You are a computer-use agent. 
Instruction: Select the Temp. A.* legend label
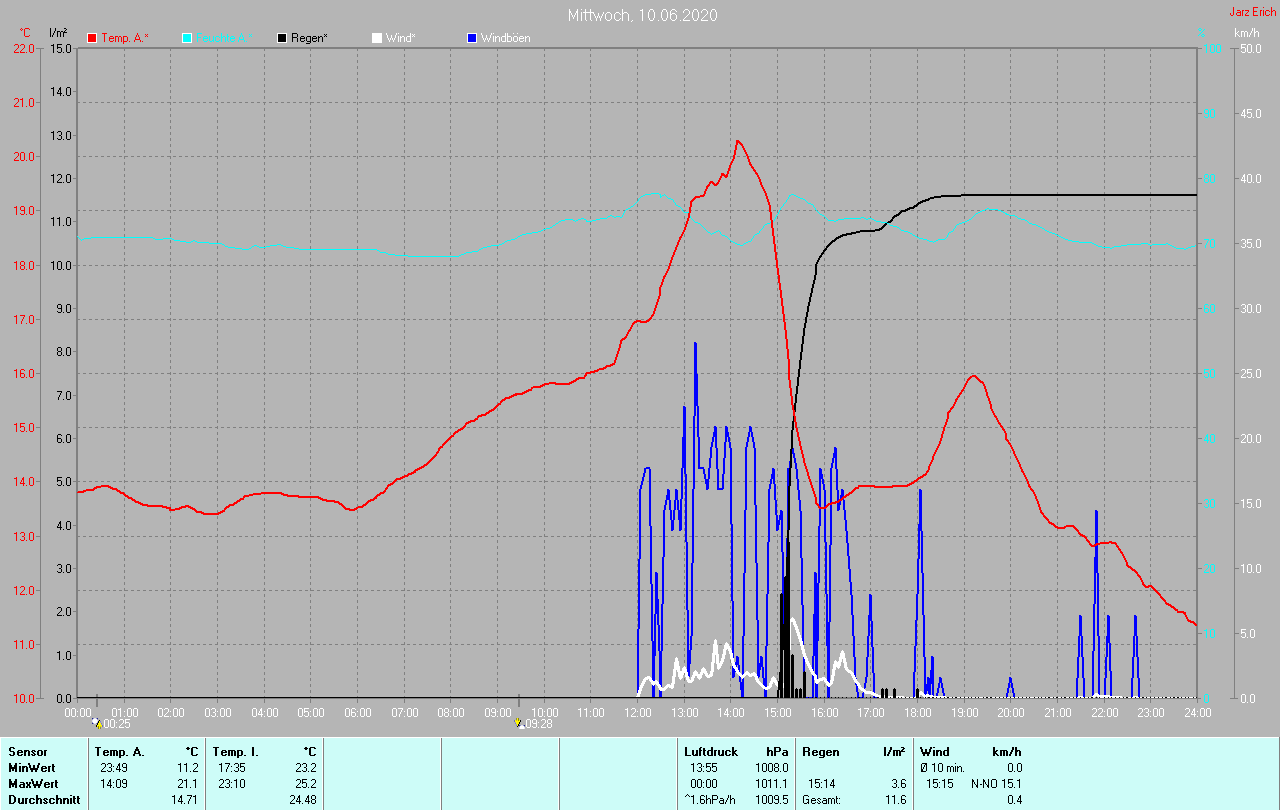[x=124, y=38]
